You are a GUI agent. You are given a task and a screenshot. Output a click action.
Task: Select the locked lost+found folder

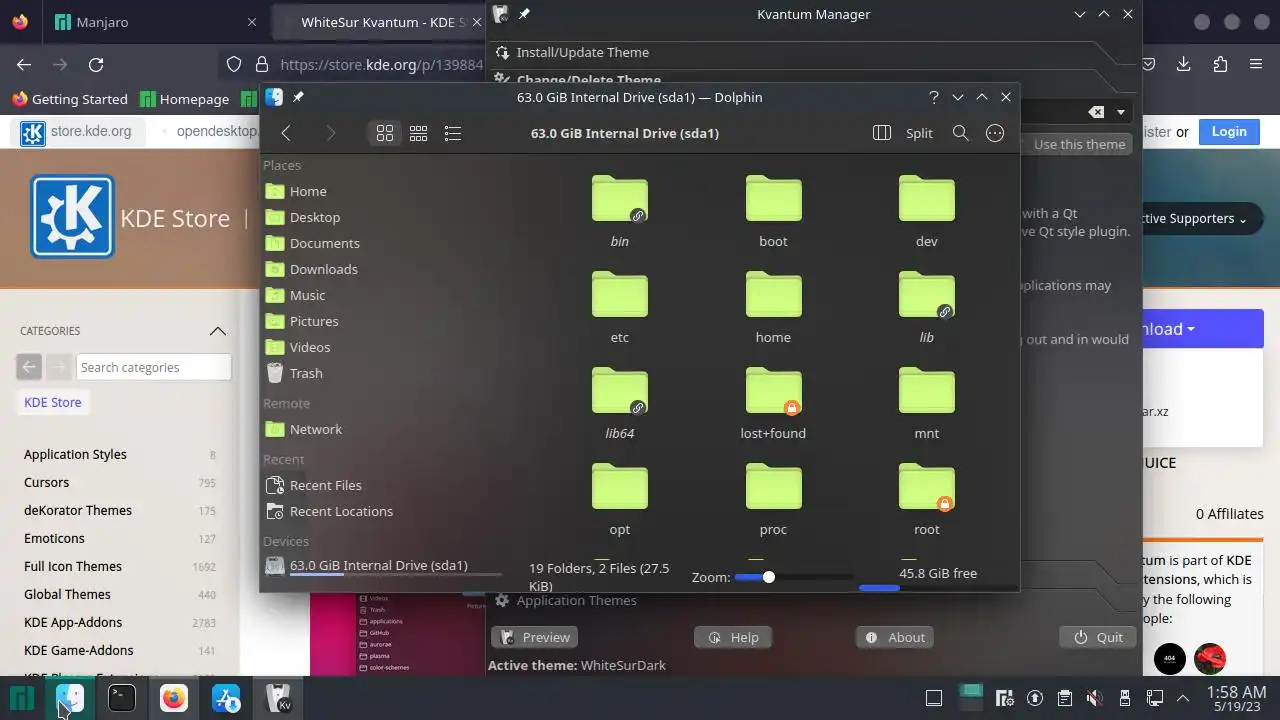click(773, 391)
